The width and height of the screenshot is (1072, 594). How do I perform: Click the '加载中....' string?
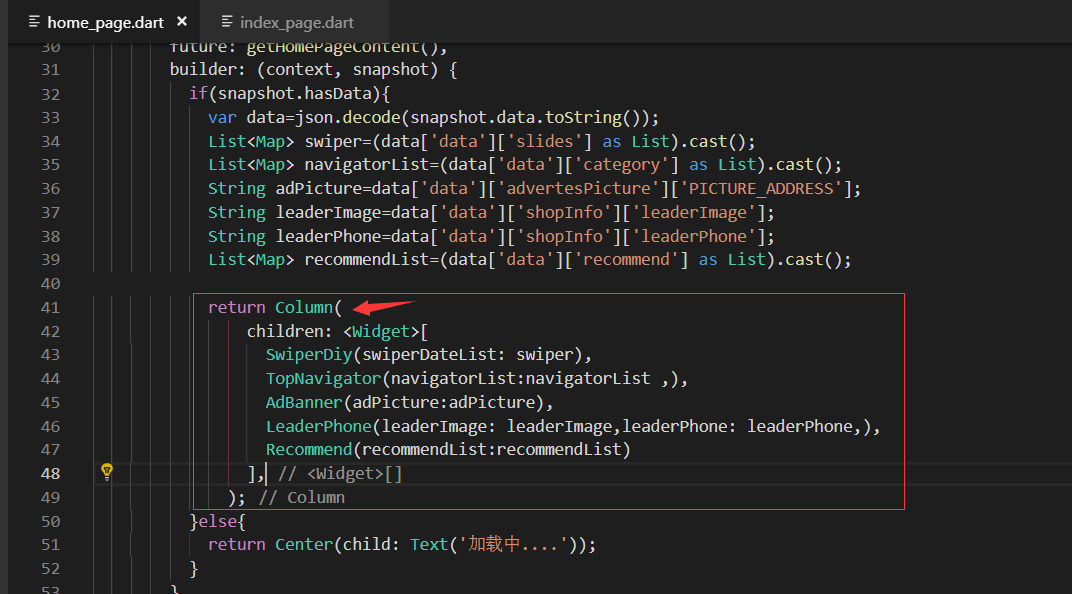[516, 545]
